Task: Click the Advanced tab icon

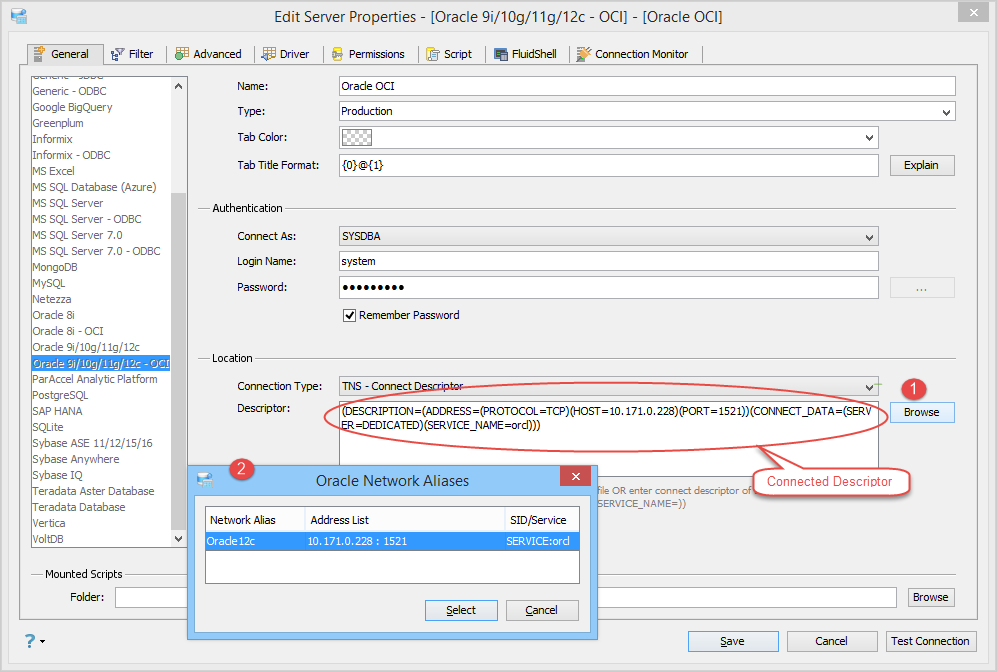Action: (182, 53)
